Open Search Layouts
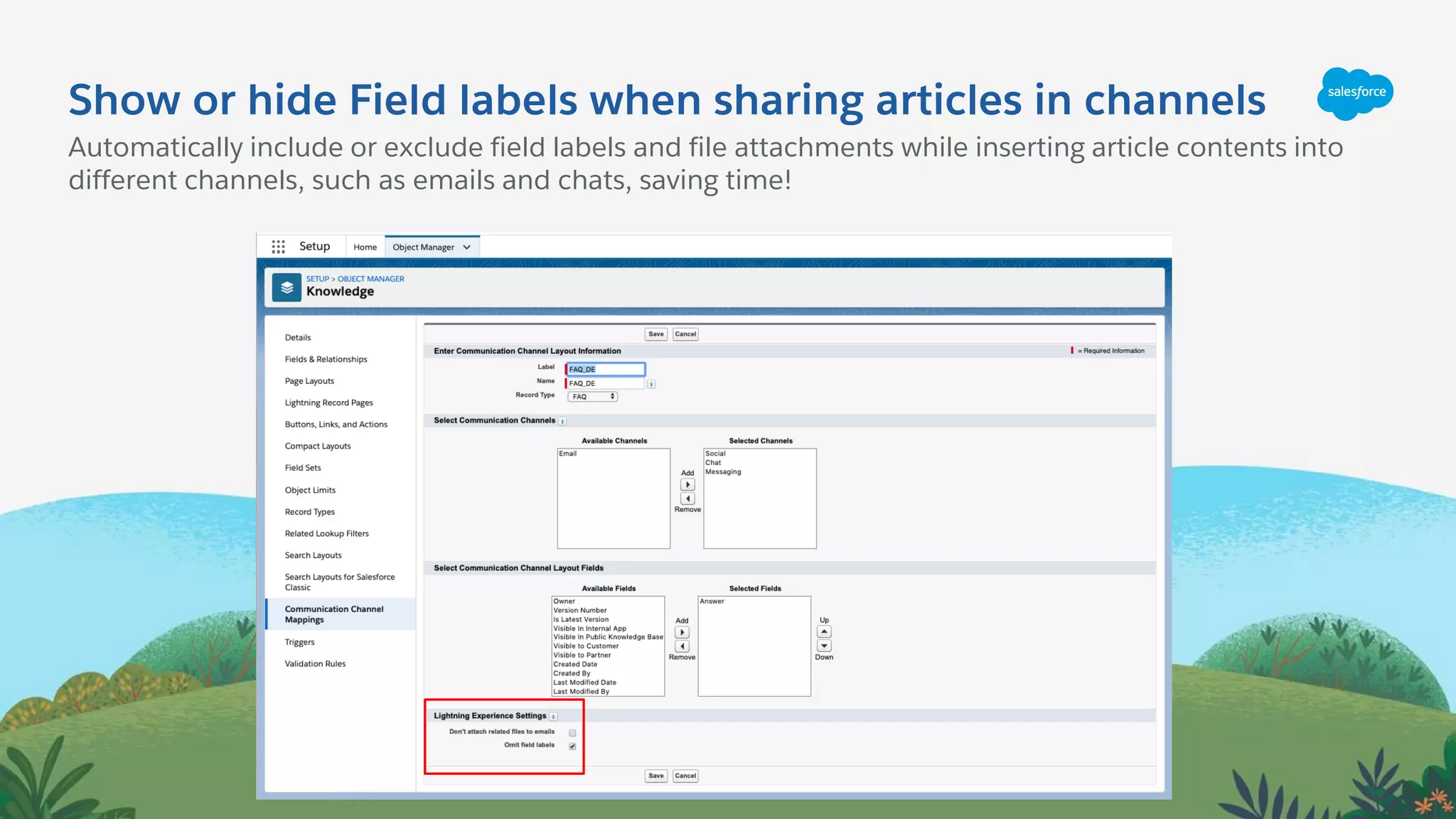Image resolution: width=1456 pixels, height=819 pixels. (x=314, y=555)
